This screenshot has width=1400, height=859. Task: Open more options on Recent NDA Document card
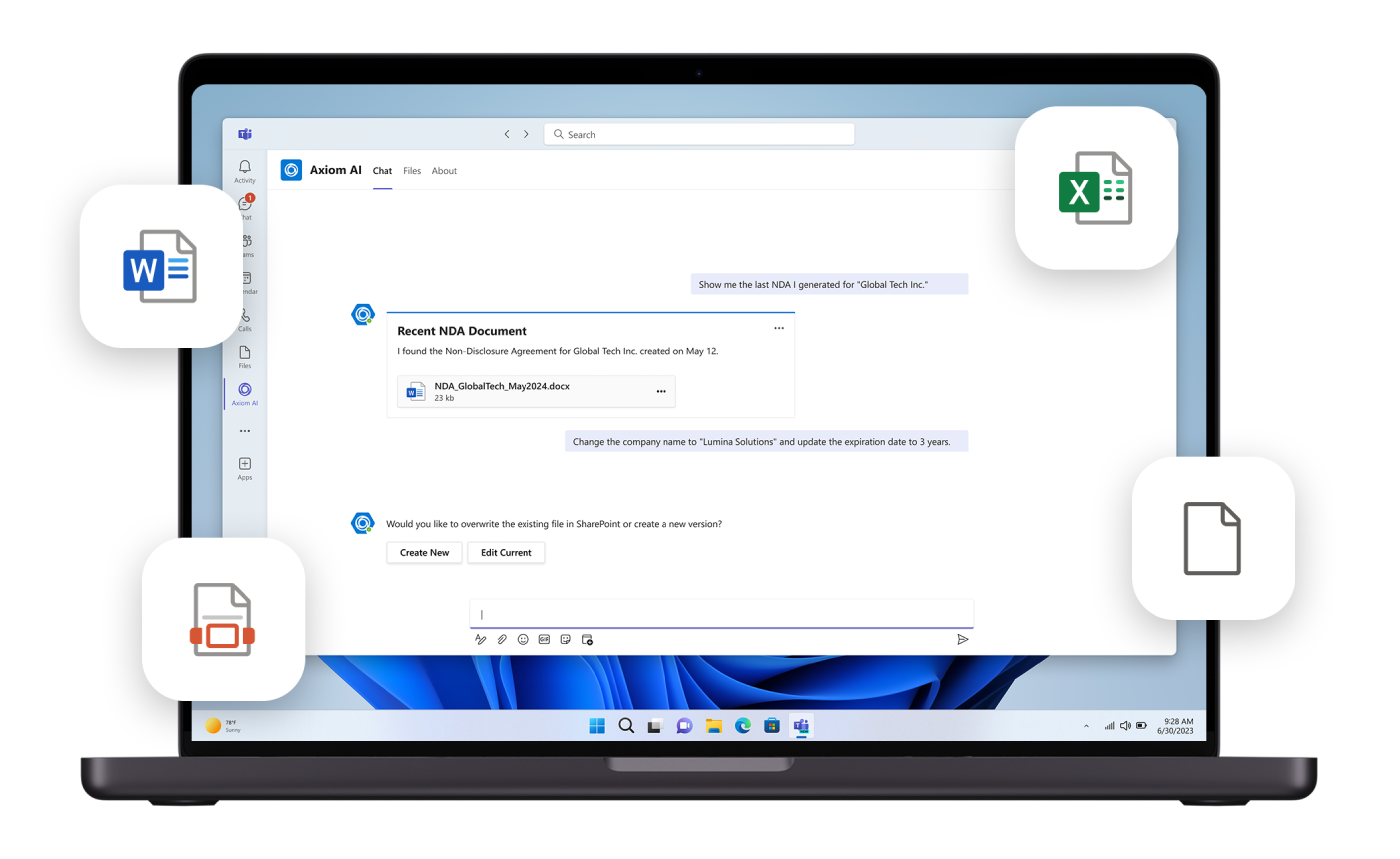point(779,328)
